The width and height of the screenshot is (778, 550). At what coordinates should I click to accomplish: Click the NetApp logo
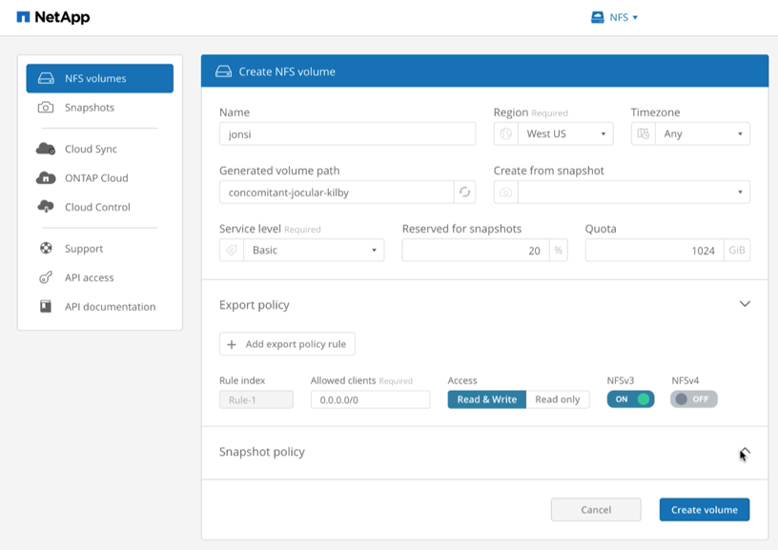click(x=53, y=17)
